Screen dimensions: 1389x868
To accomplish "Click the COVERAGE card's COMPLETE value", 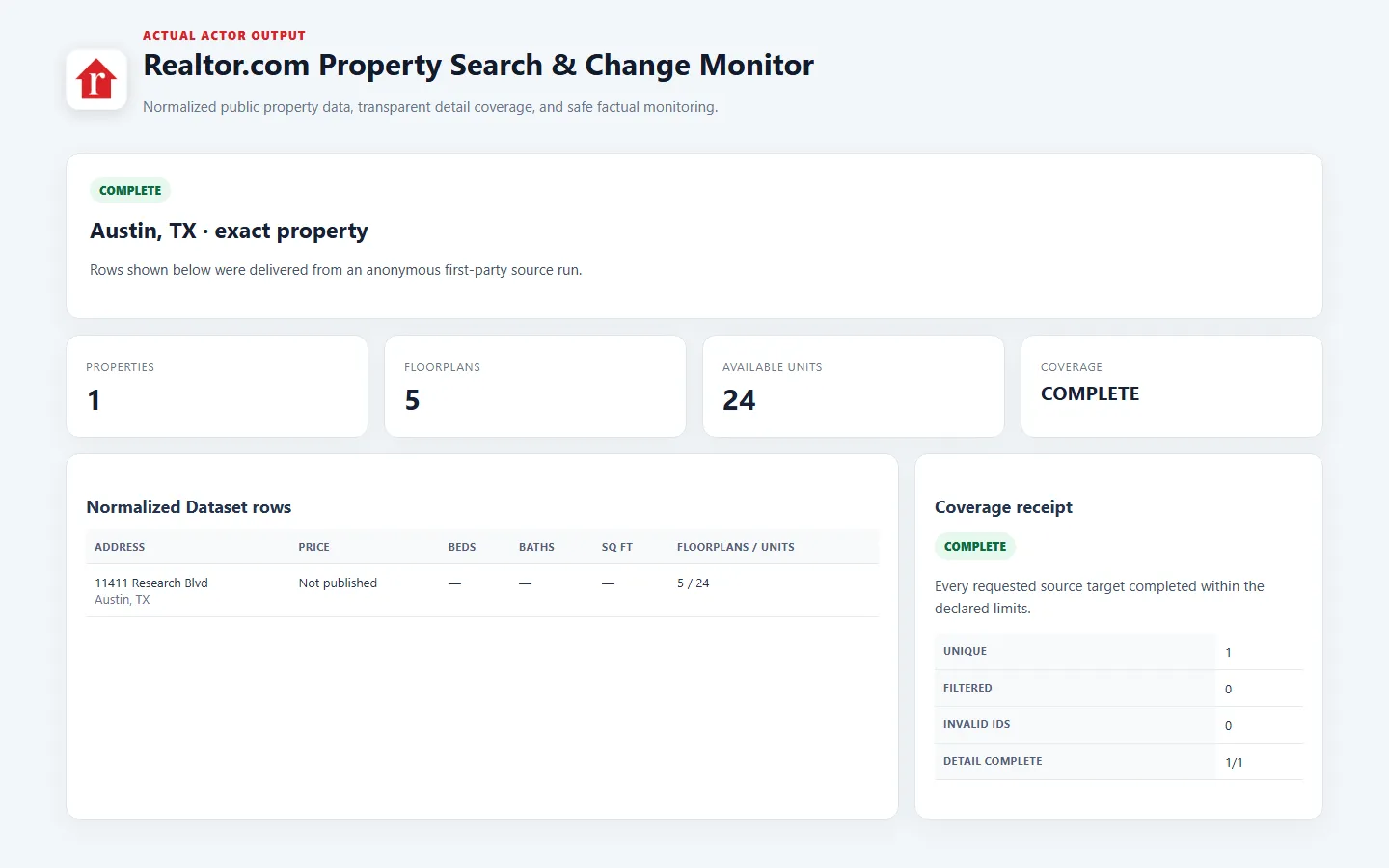I will 1090,393.
